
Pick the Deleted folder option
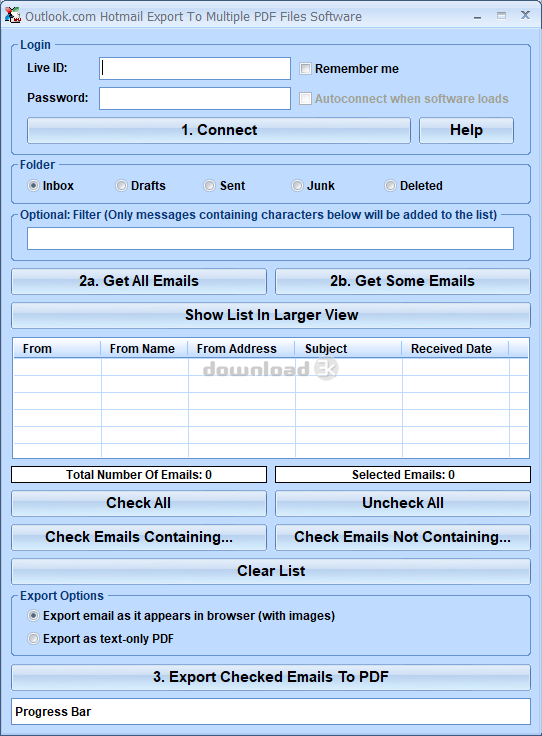(x=390, y=186)
